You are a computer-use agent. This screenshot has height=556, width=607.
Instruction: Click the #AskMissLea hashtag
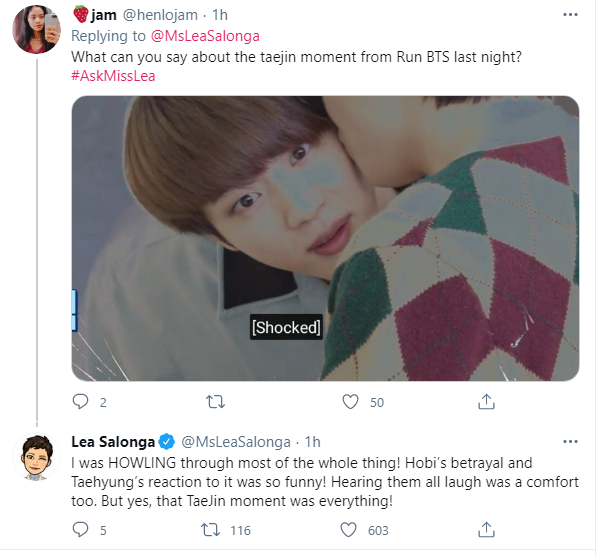click(x=114, y=76)
